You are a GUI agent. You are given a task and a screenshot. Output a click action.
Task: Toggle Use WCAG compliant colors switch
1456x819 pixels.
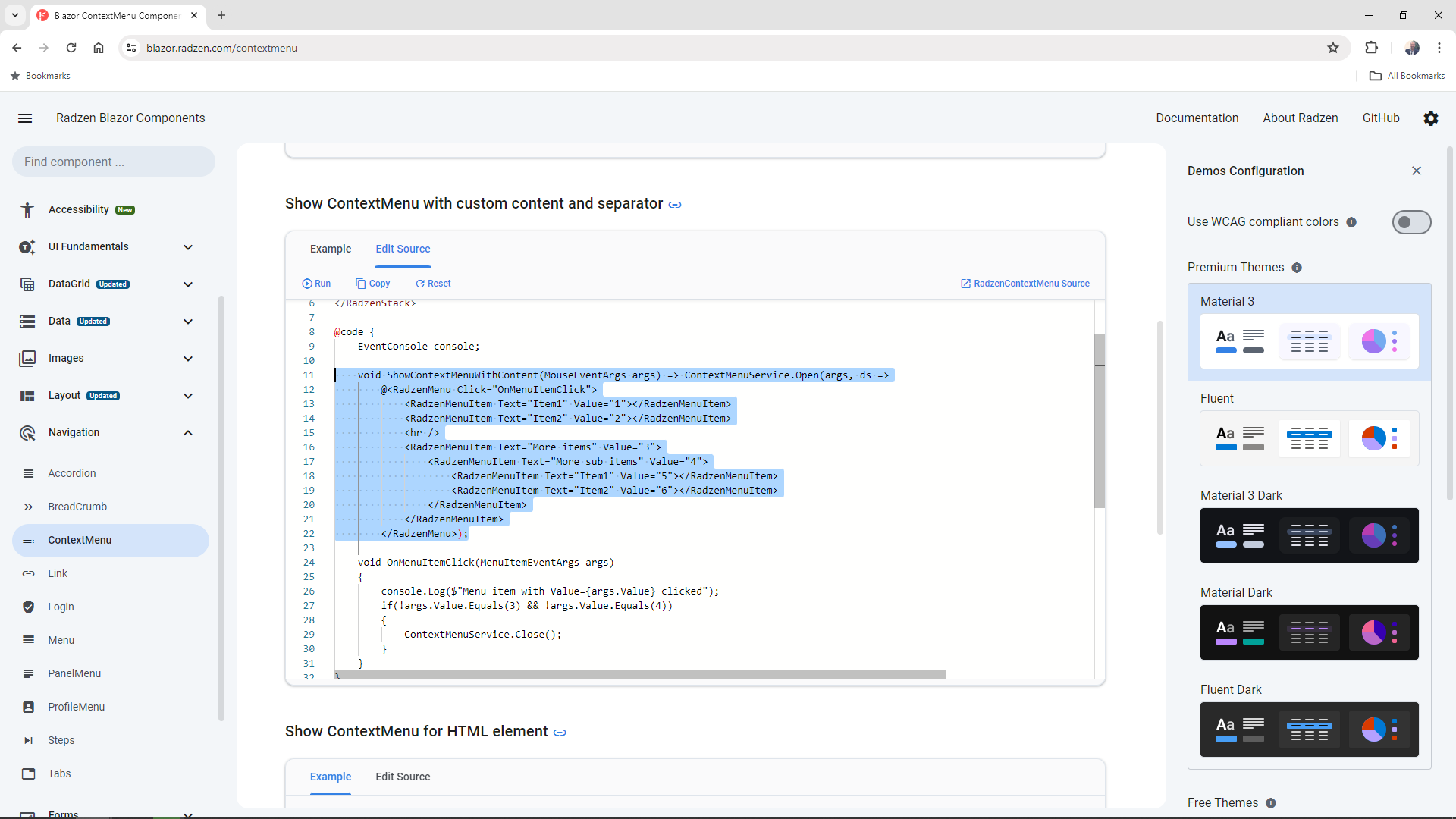click(1411, 222)
